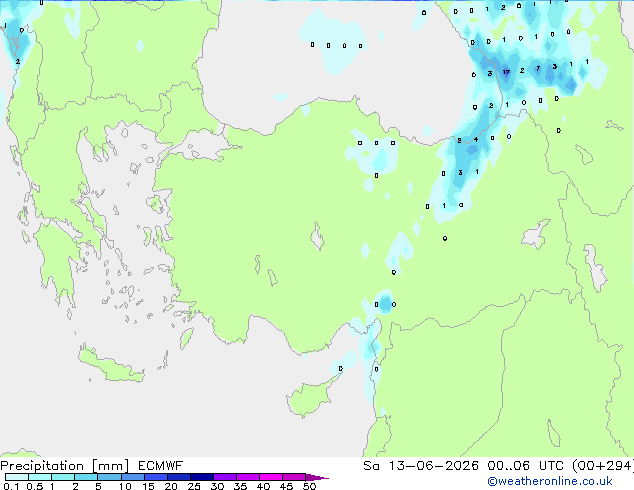Click the 0.5 legend scale label
The height and width of the screenshot is (490, 634).
click(x=35, y=486)
